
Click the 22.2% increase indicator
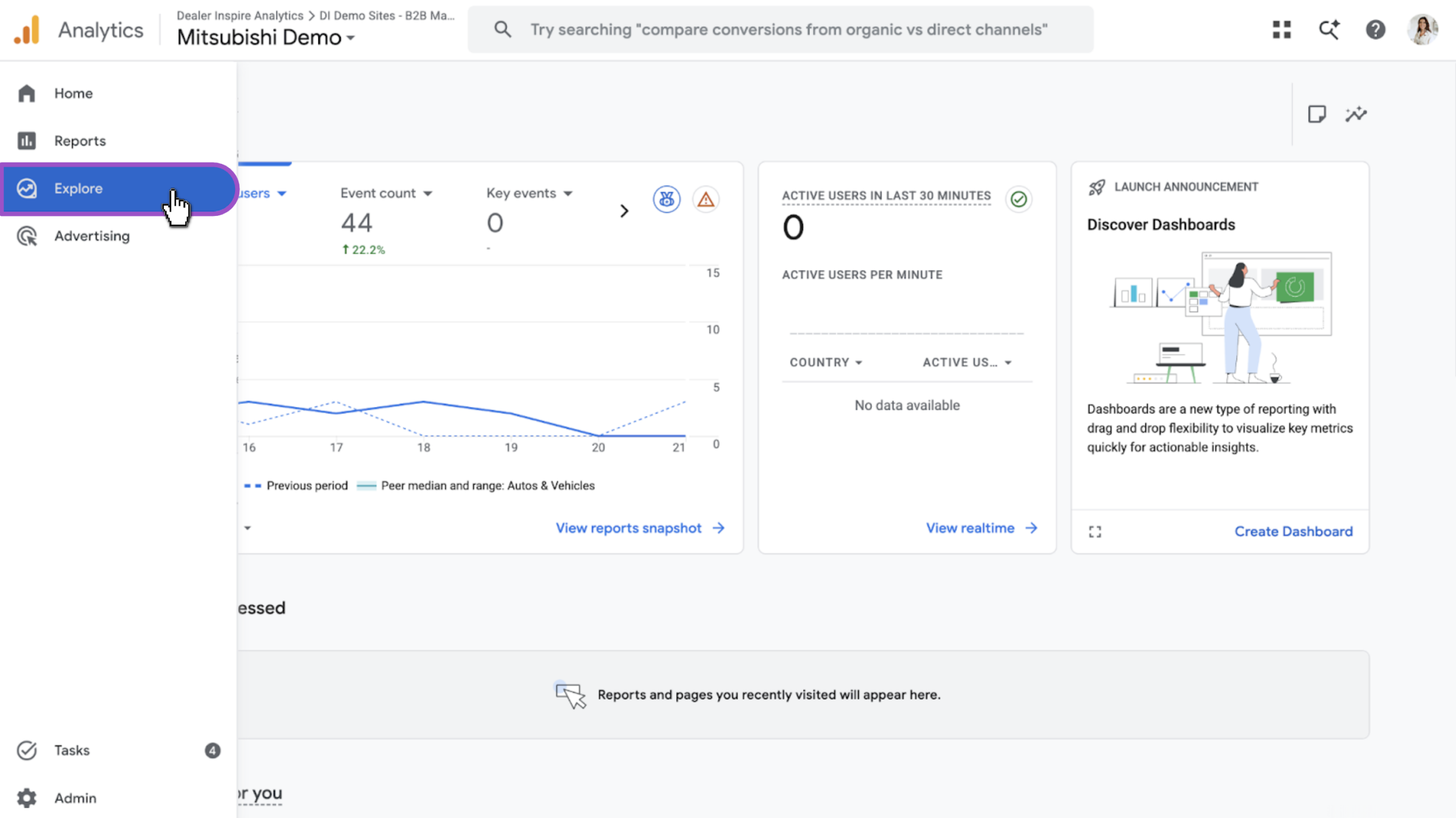tap(363, 250)
